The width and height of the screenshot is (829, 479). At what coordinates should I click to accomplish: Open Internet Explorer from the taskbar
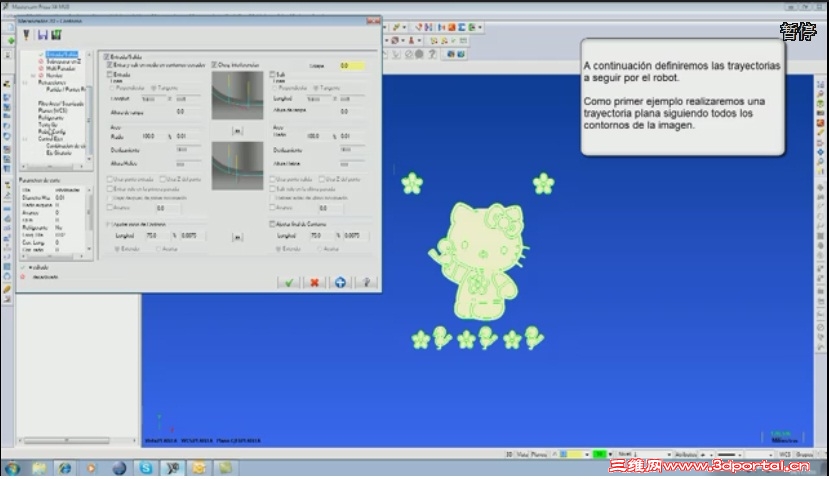pyautogui.click(x=65, y=468)
